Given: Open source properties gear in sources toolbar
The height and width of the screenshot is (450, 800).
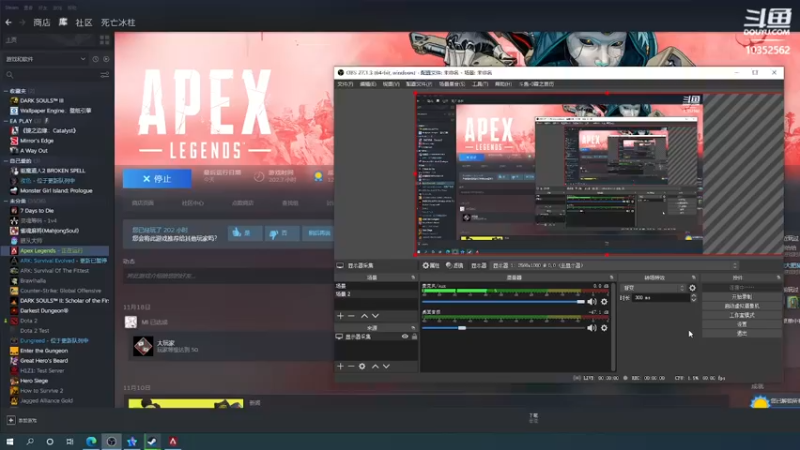Looking at the screenshot, I should point(362,366).
